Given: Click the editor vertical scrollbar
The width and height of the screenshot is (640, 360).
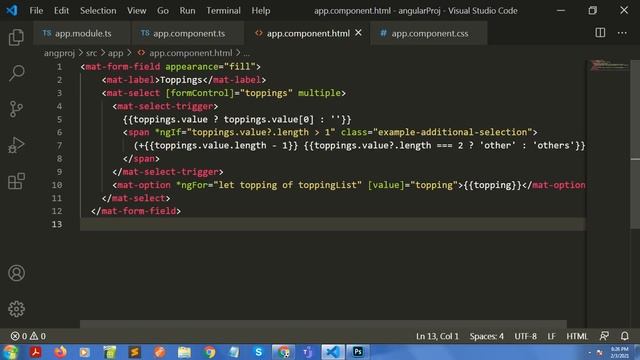Looking at the screenshot, I should pos(635,144).
